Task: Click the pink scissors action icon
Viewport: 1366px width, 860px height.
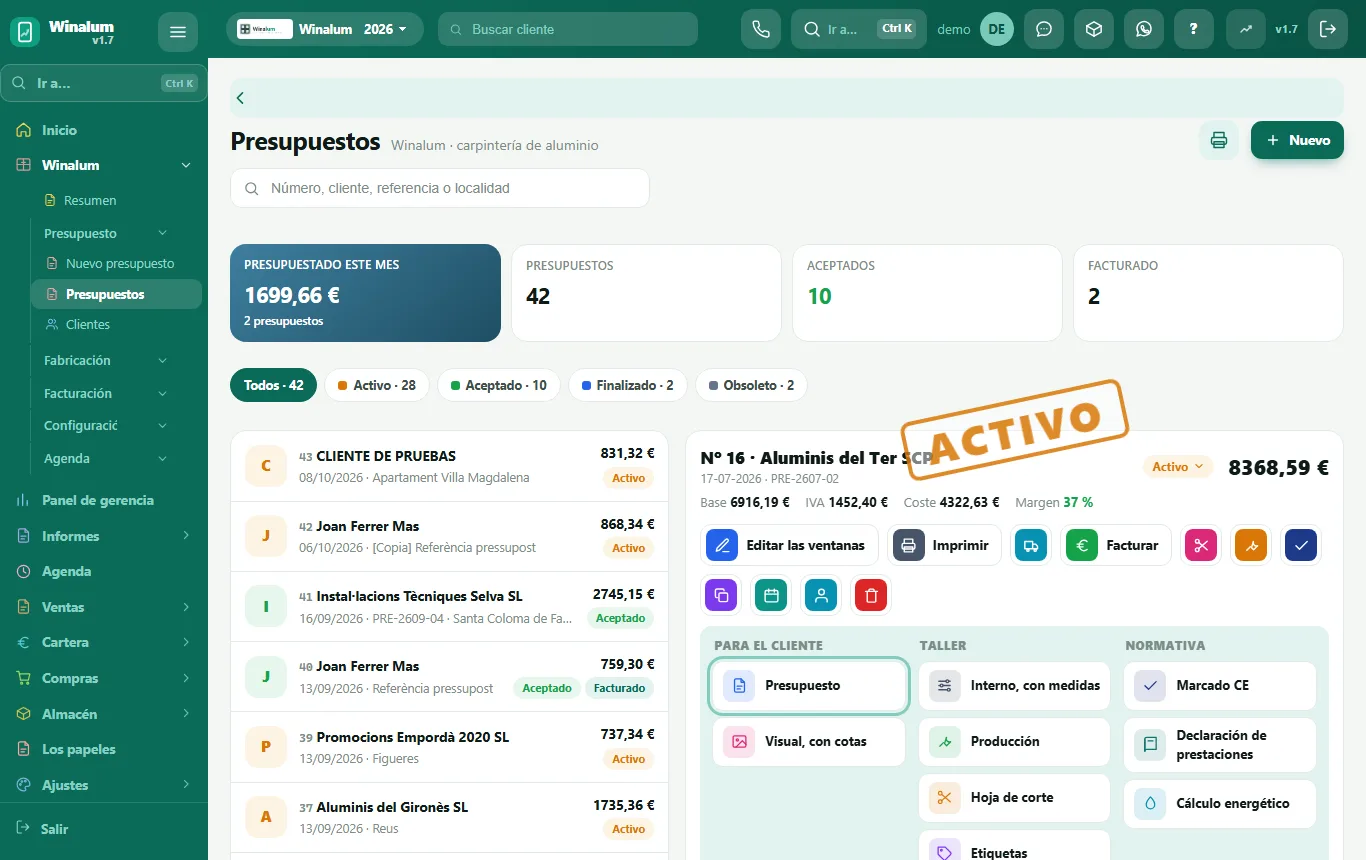Action: [x=1200, y=545]
